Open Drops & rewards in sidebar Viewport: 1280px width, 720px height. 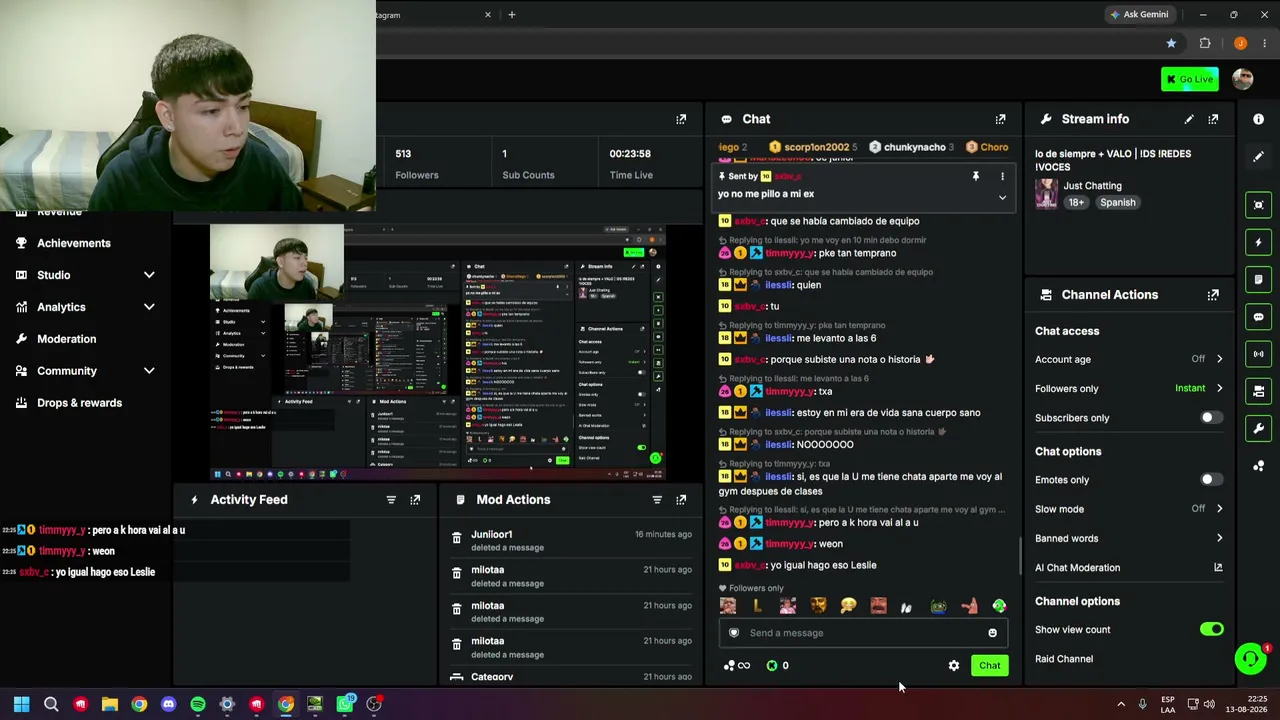[79, 403]
